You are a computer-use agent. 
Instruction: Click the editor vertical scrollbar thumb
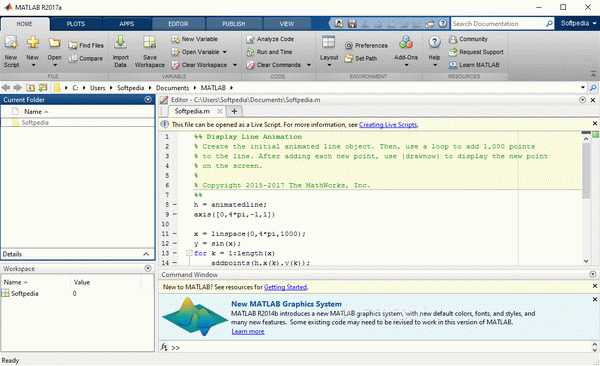pos(586,171)
